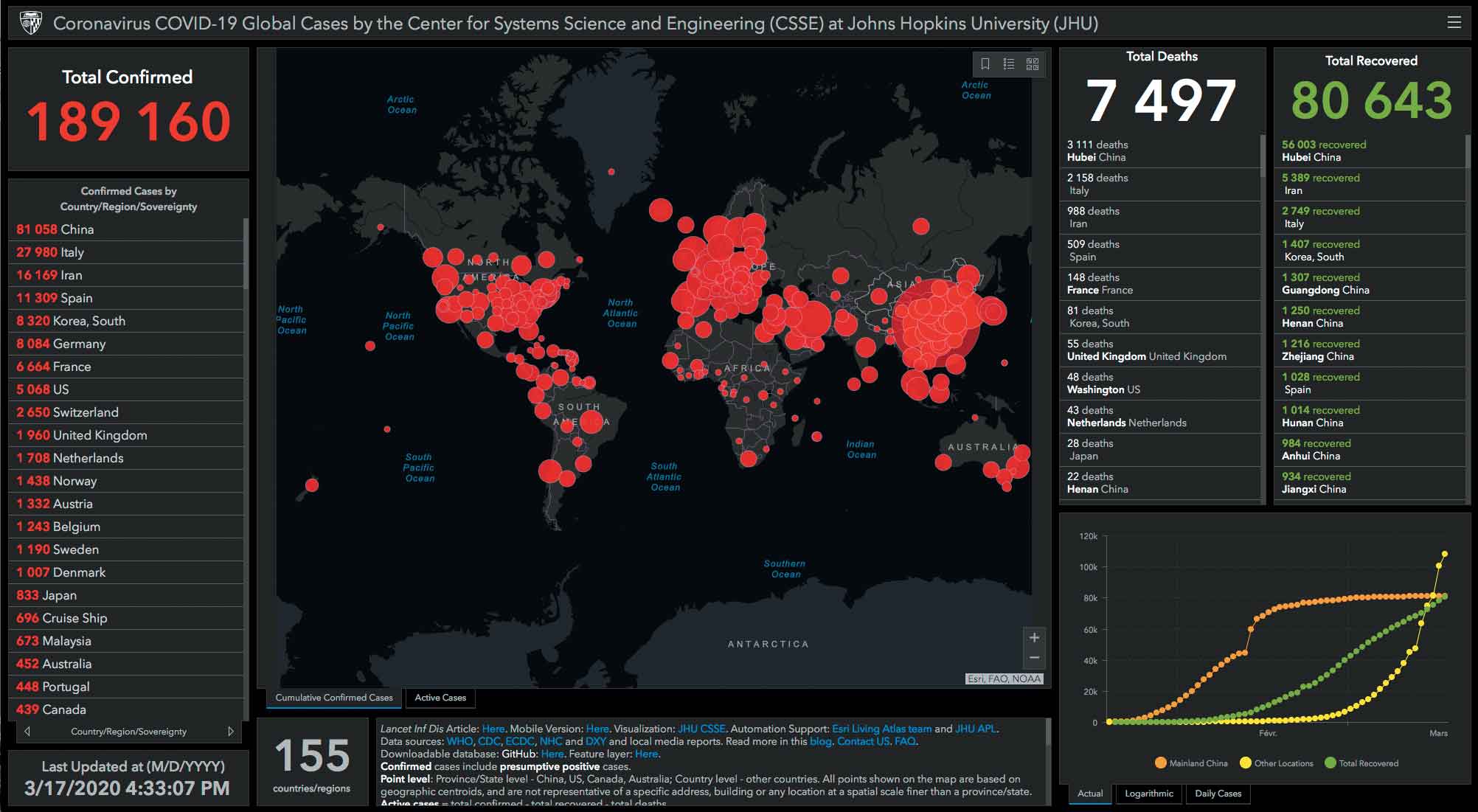Screen dimensions: 1478x812
Task: Toggle the Mainland China series in chart legend
Action: click(1191, 763)
